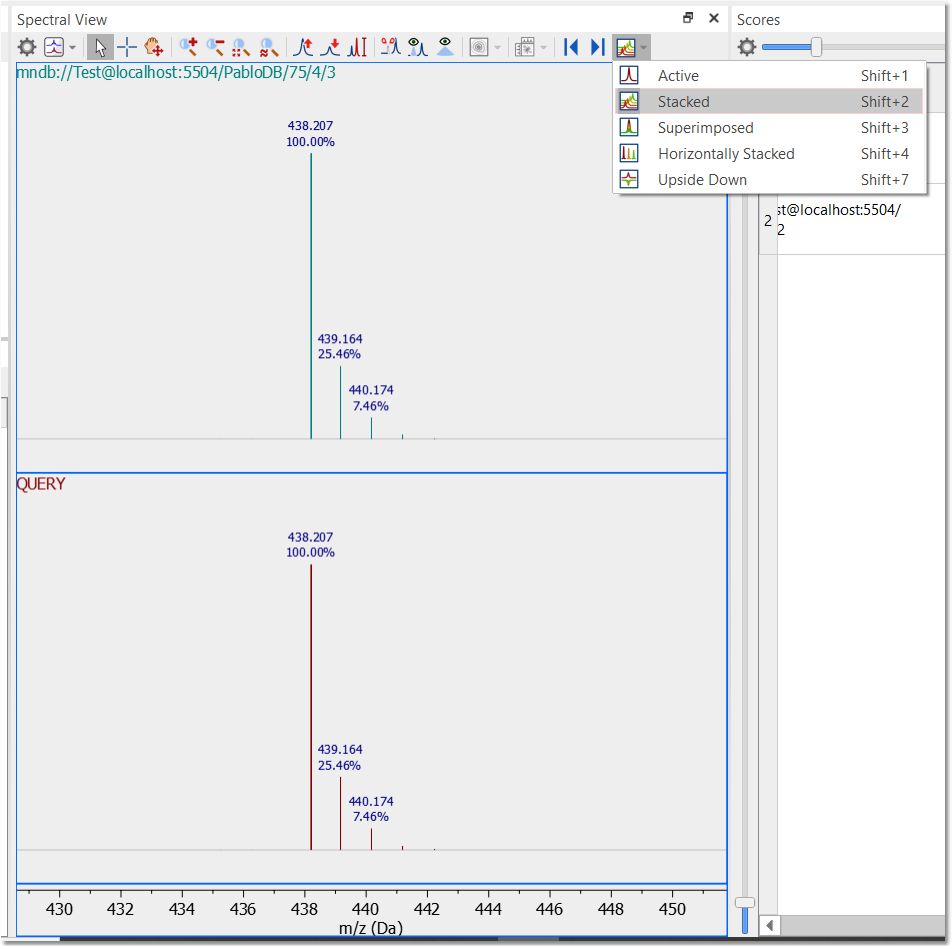952x948 pixels.
Task: Close the Spectral View panel
Action: pyautogui.click(x=714, y=18)
